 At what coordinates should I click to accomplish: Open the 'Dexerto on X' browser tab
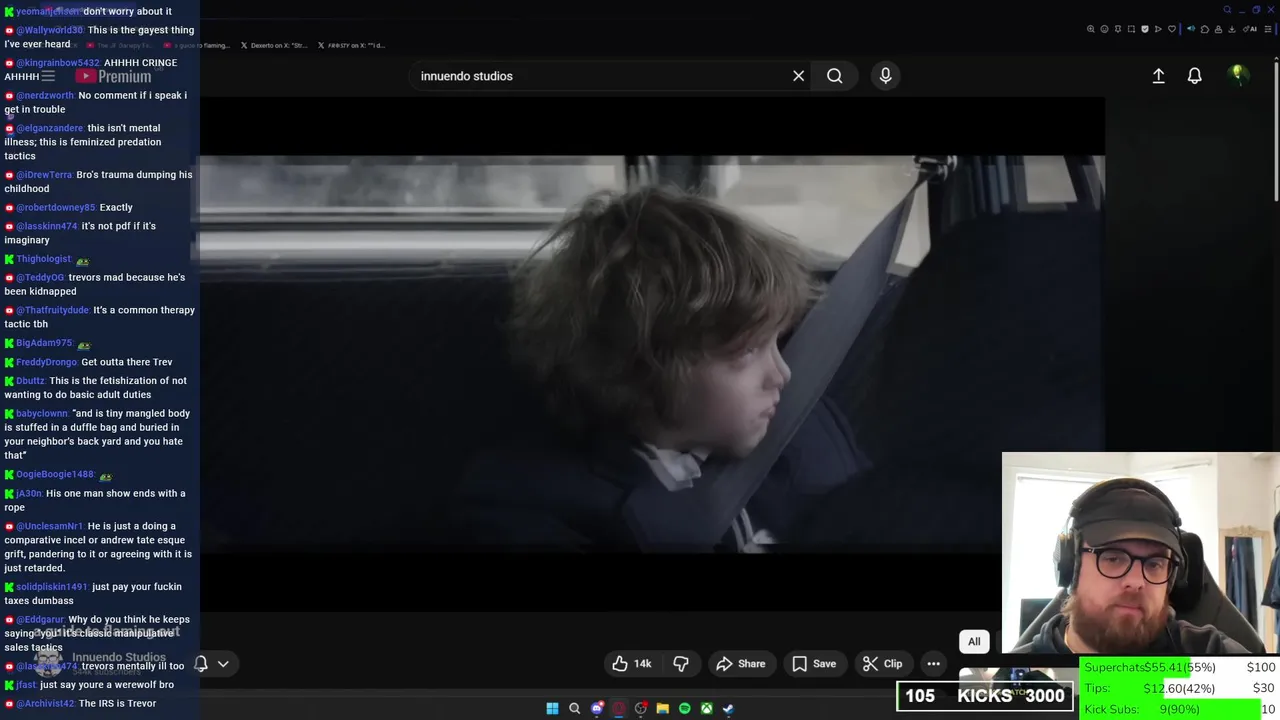click(x=273, y=45)
